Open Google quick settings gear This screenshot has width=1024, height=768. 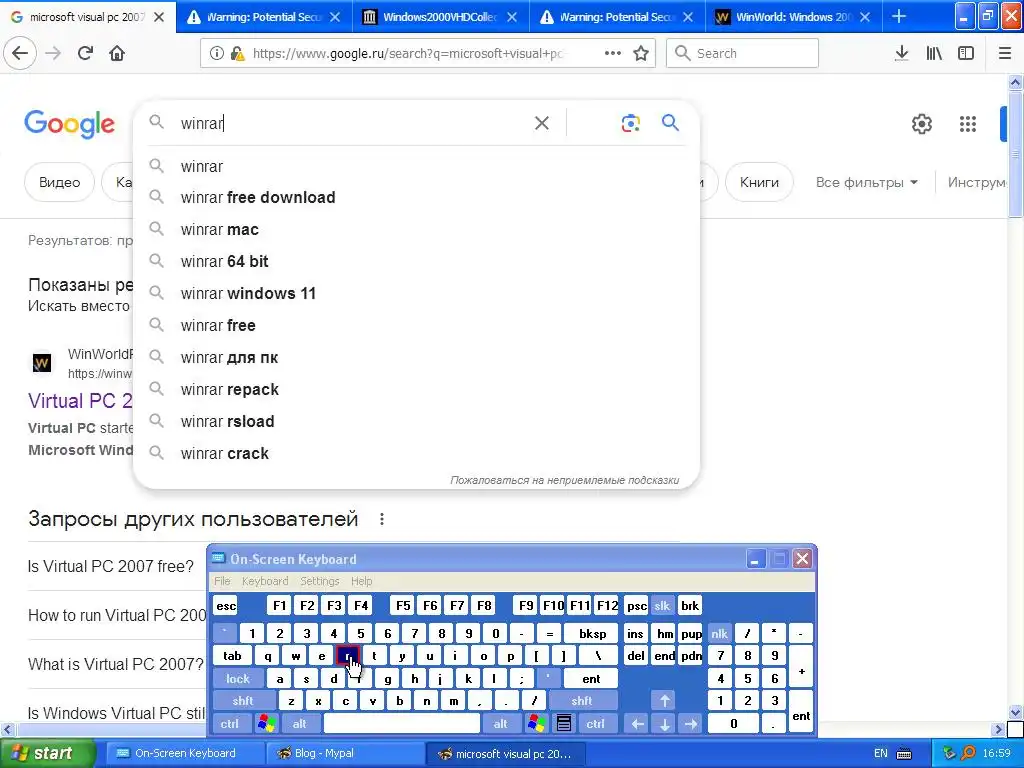921,123
